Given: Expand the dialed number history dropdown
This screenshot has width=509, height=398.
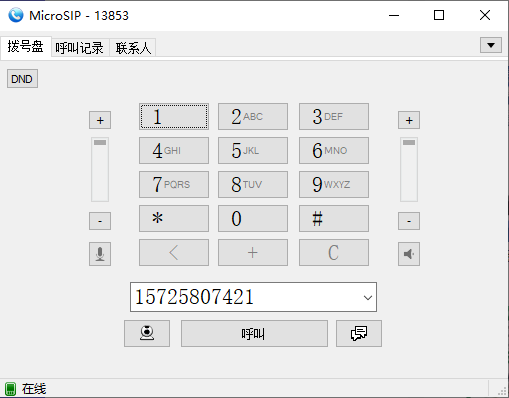Looking at the screenshot, I should (x=368, y=297).
